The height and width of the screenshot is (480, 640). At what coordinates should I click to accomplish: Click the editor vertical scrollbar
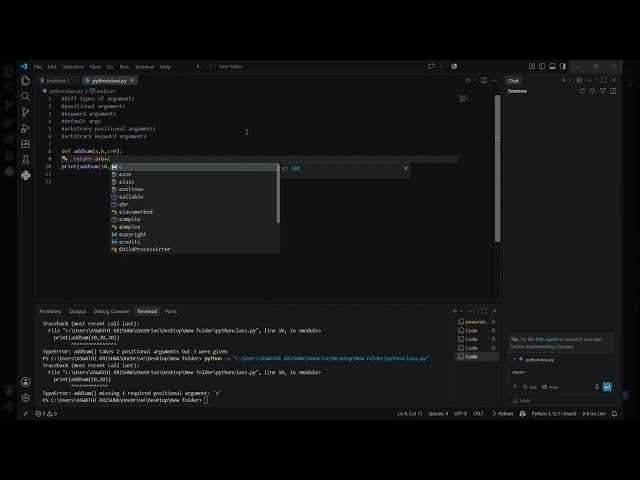[497, 168]
